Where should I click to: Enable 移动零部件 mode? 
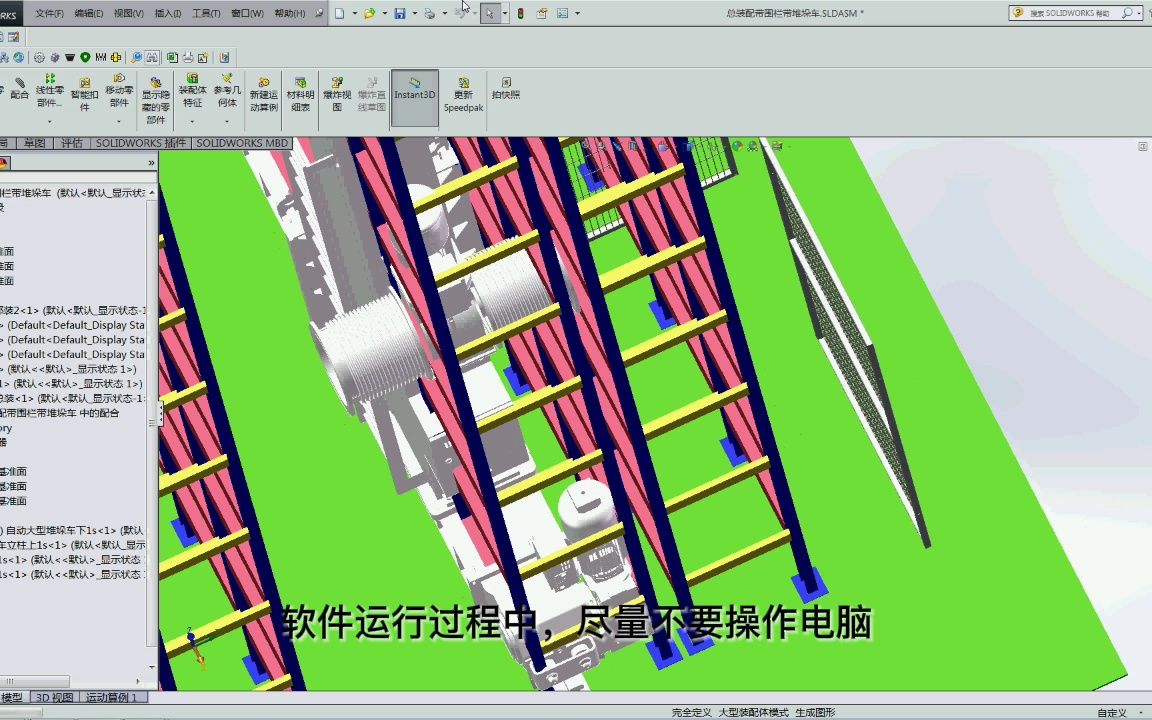click(x=117, y=92)
